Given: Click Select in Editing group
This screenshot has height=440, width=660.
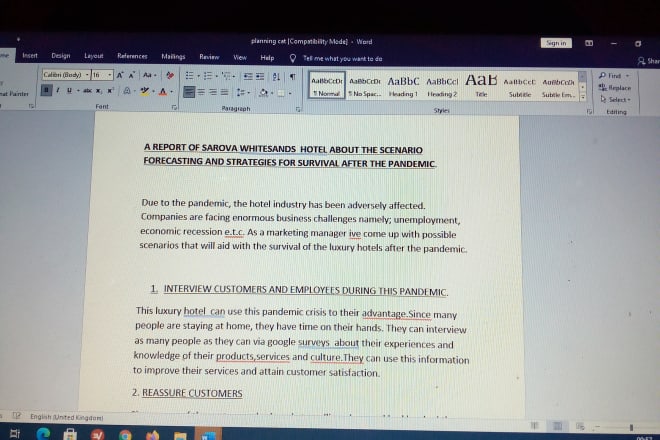Looking at the screenshot, I should [x=615, y=100].
